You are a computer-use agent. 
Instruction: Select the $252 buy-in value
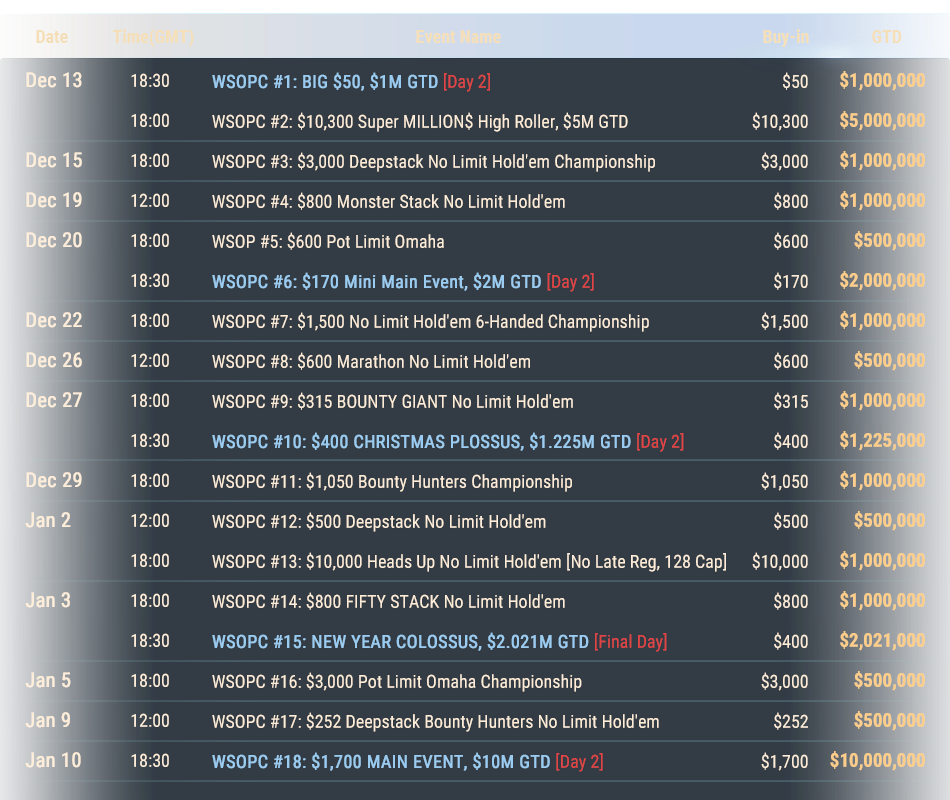(x=791, y=721)
